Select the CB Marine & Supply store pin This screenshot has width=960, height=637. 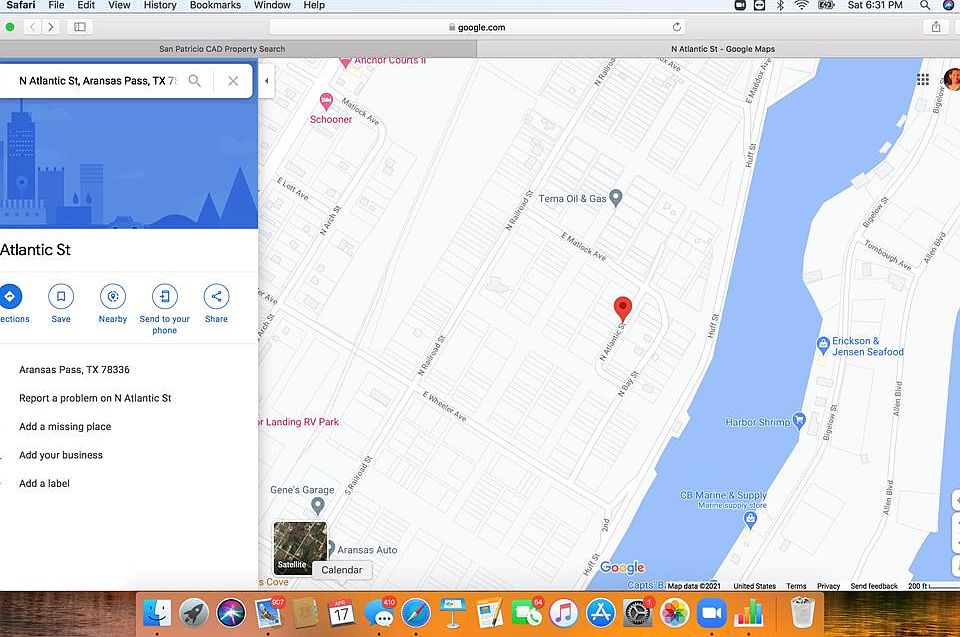[x=750, y=521]
